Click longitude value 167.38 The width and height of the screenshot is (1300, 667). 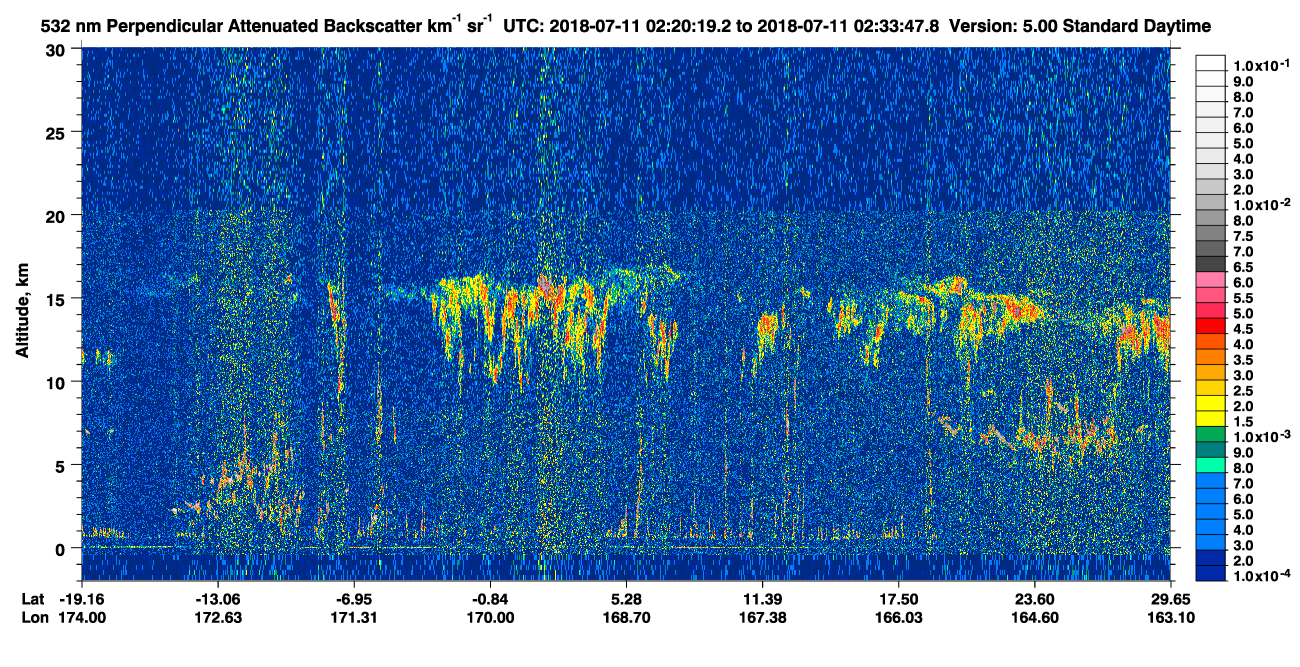click(x=762, y=617)
